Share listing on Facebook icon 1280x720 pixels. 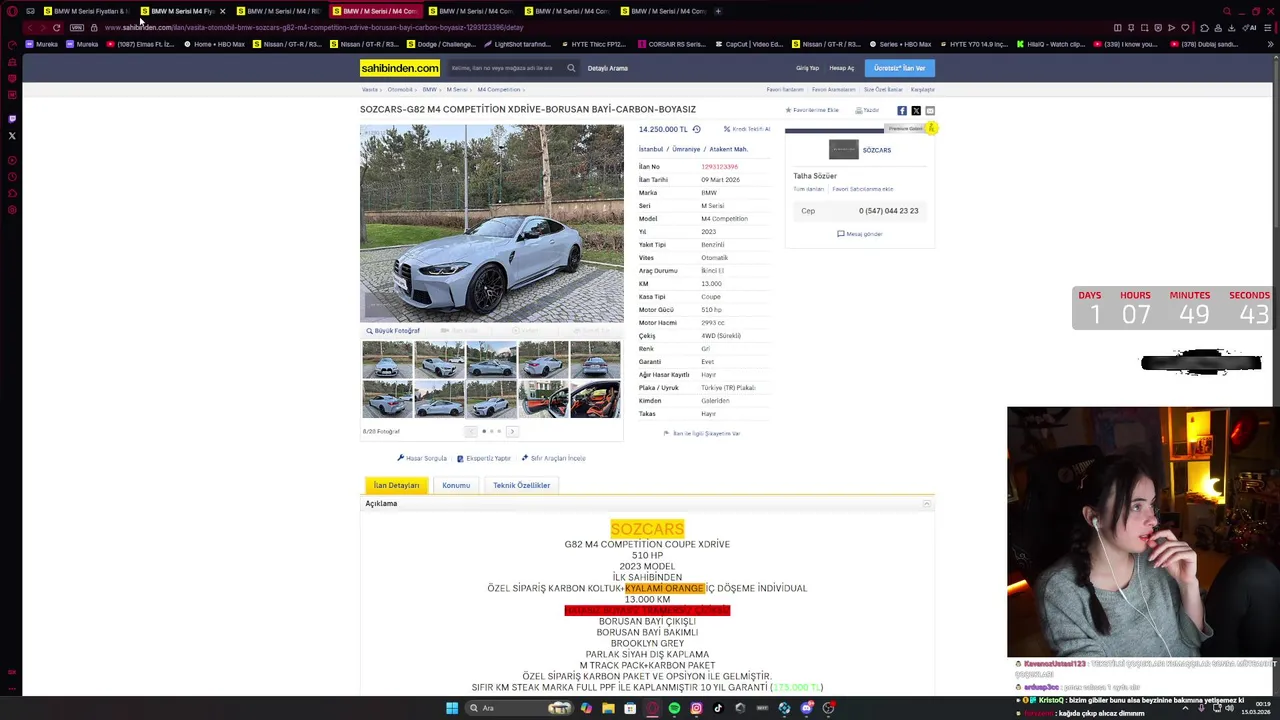tap(902, 111)
